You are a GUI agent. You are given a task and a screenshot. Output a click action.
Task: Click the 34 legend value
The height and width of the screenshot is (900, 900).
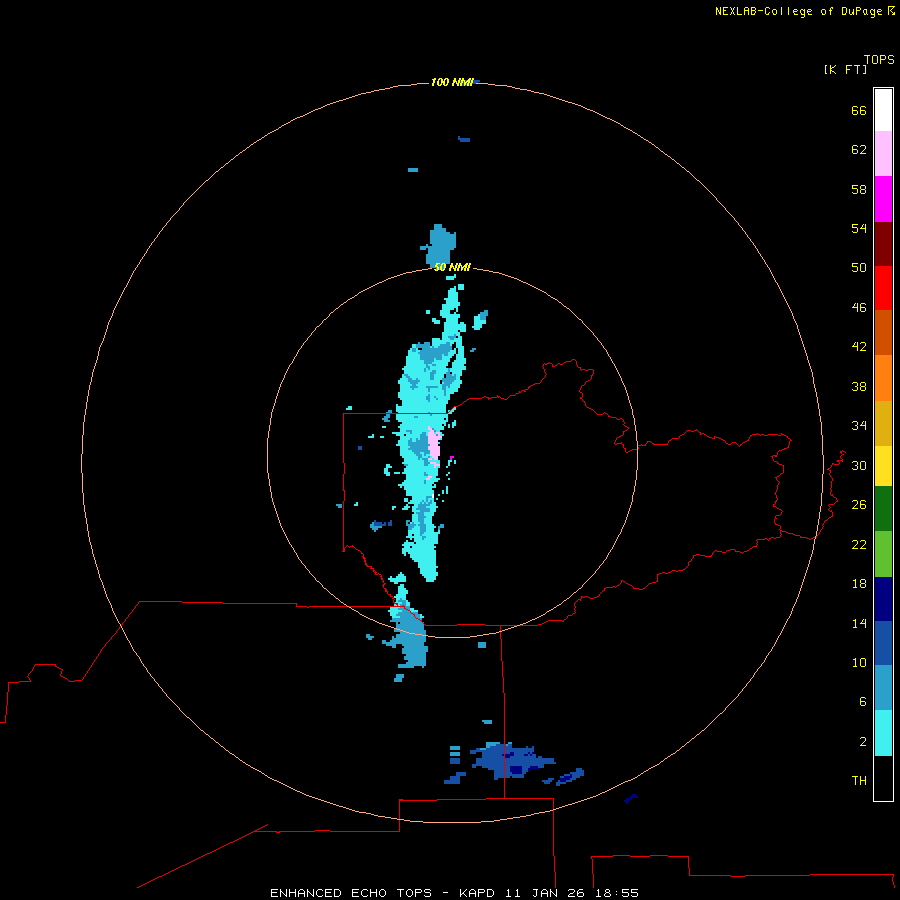(859, 426)
